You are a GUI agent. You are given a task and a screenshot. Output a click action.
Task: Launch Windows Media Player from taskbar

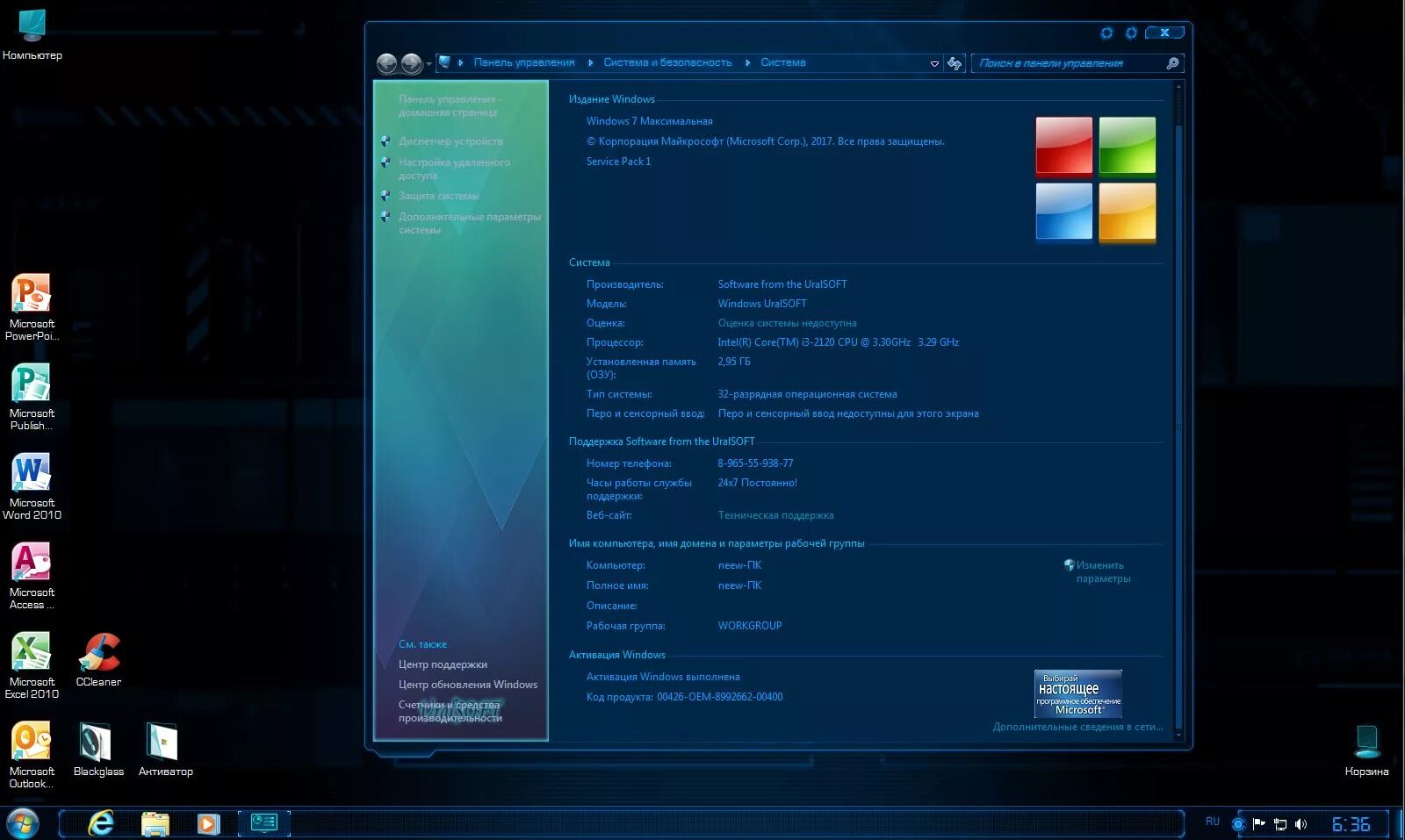208,823
